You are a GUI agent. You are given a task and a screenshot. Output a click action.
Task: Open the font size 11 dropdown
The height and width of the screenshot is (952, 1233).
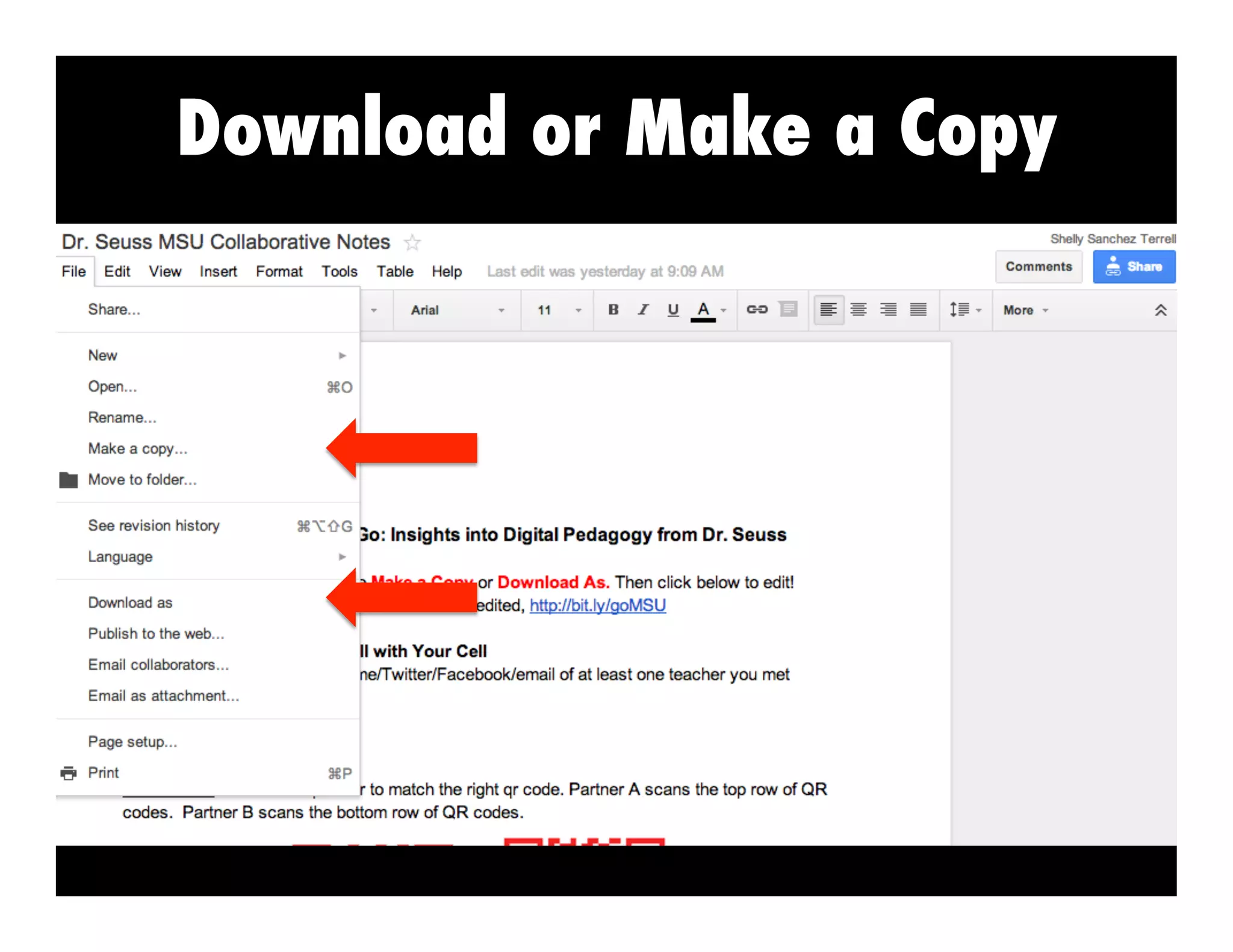click(x=559, y=311)
